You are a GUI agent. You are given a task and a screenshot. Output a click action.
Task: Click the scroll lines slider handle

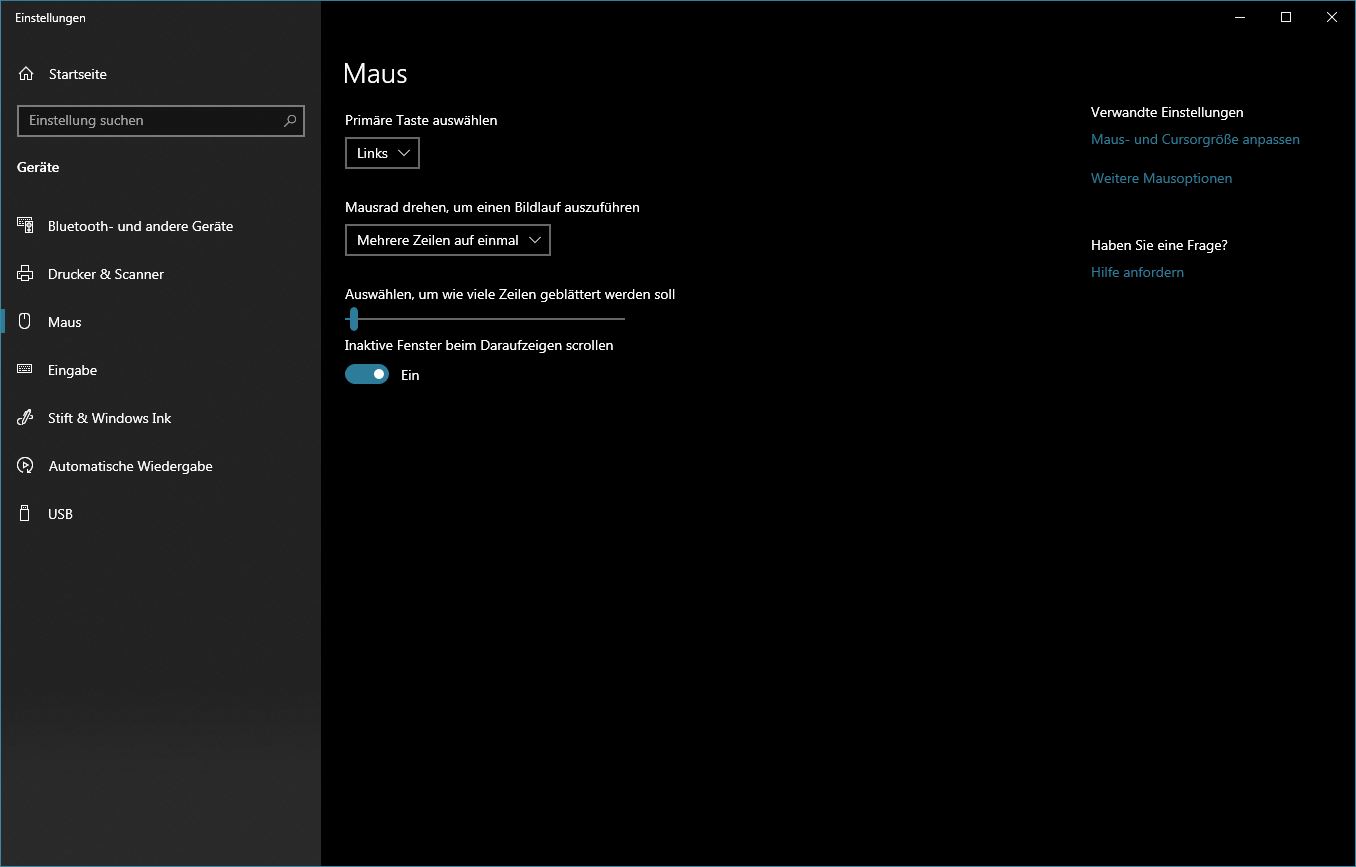pos(353,318)
